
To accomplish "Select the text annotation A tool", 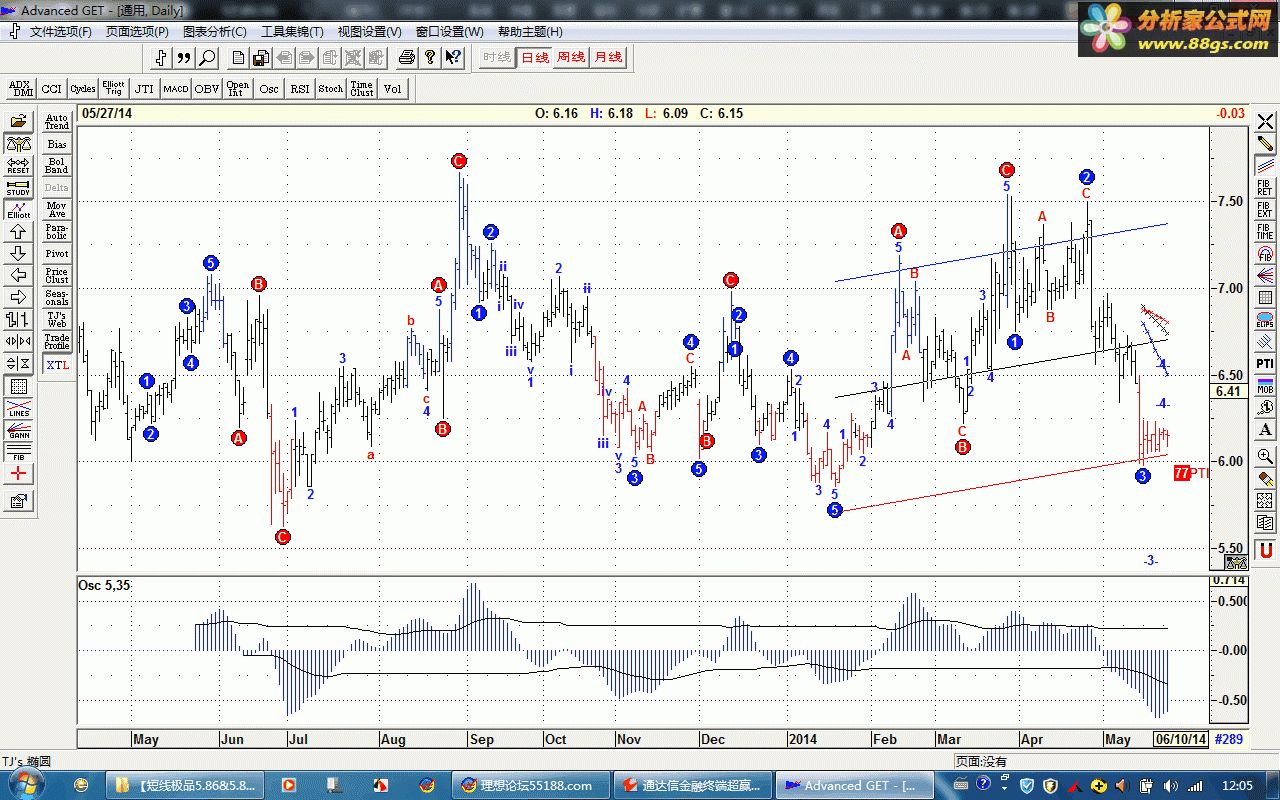I will (x=1266, y=430).
